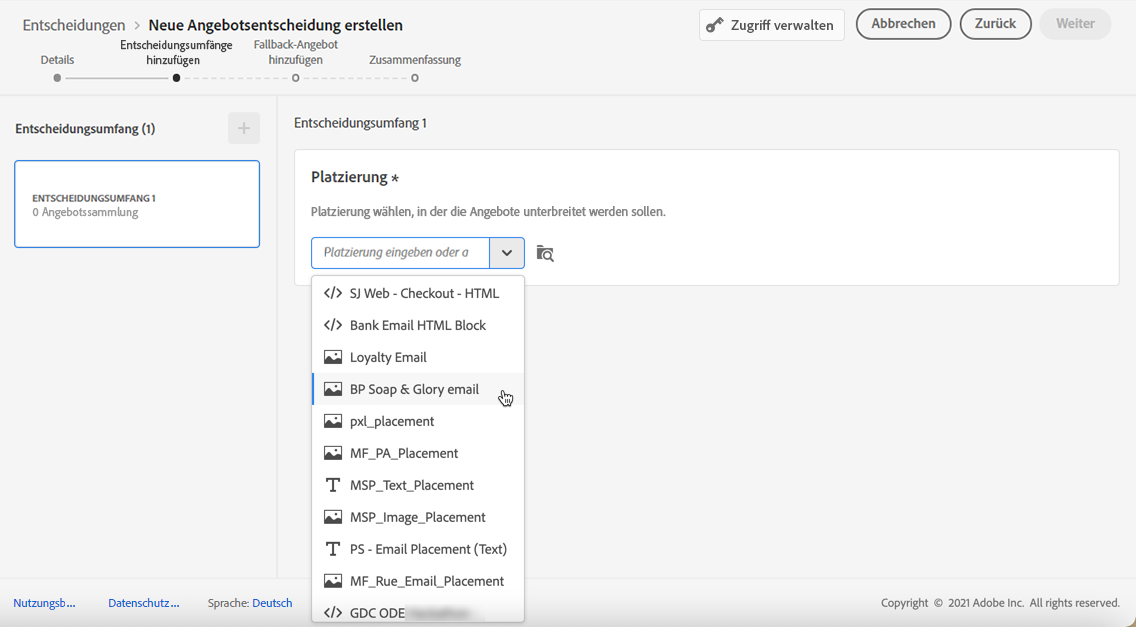
Task: Click the Abbrechen button
Action: click(903, 24)
